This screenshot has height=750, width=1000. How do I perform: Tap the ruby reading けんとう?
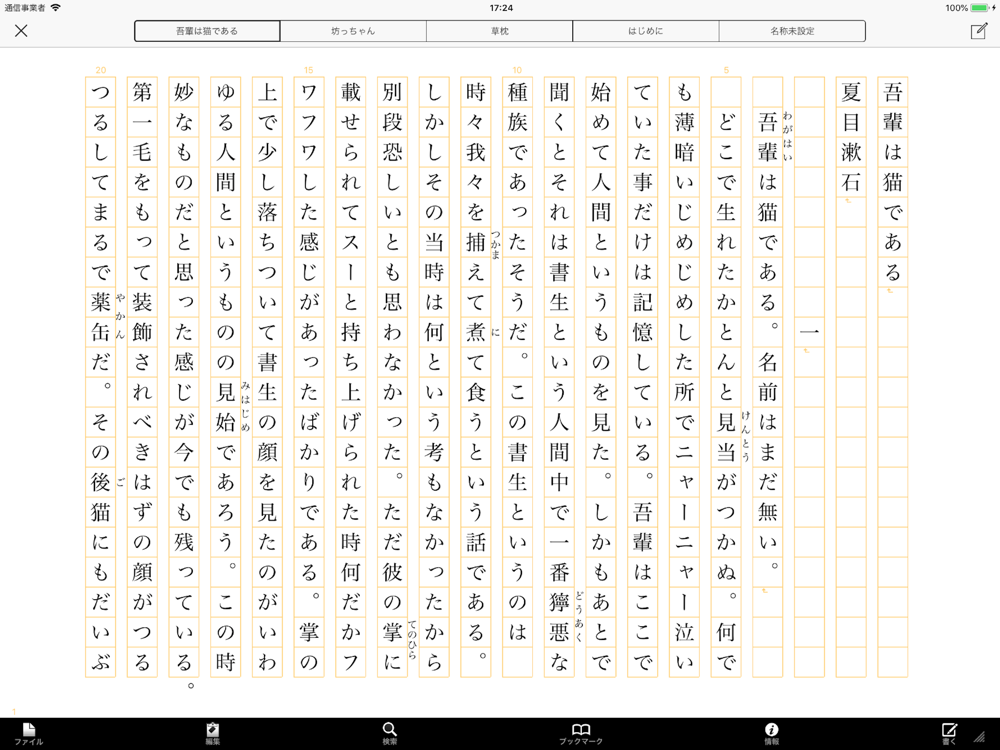tap(746, 436)
